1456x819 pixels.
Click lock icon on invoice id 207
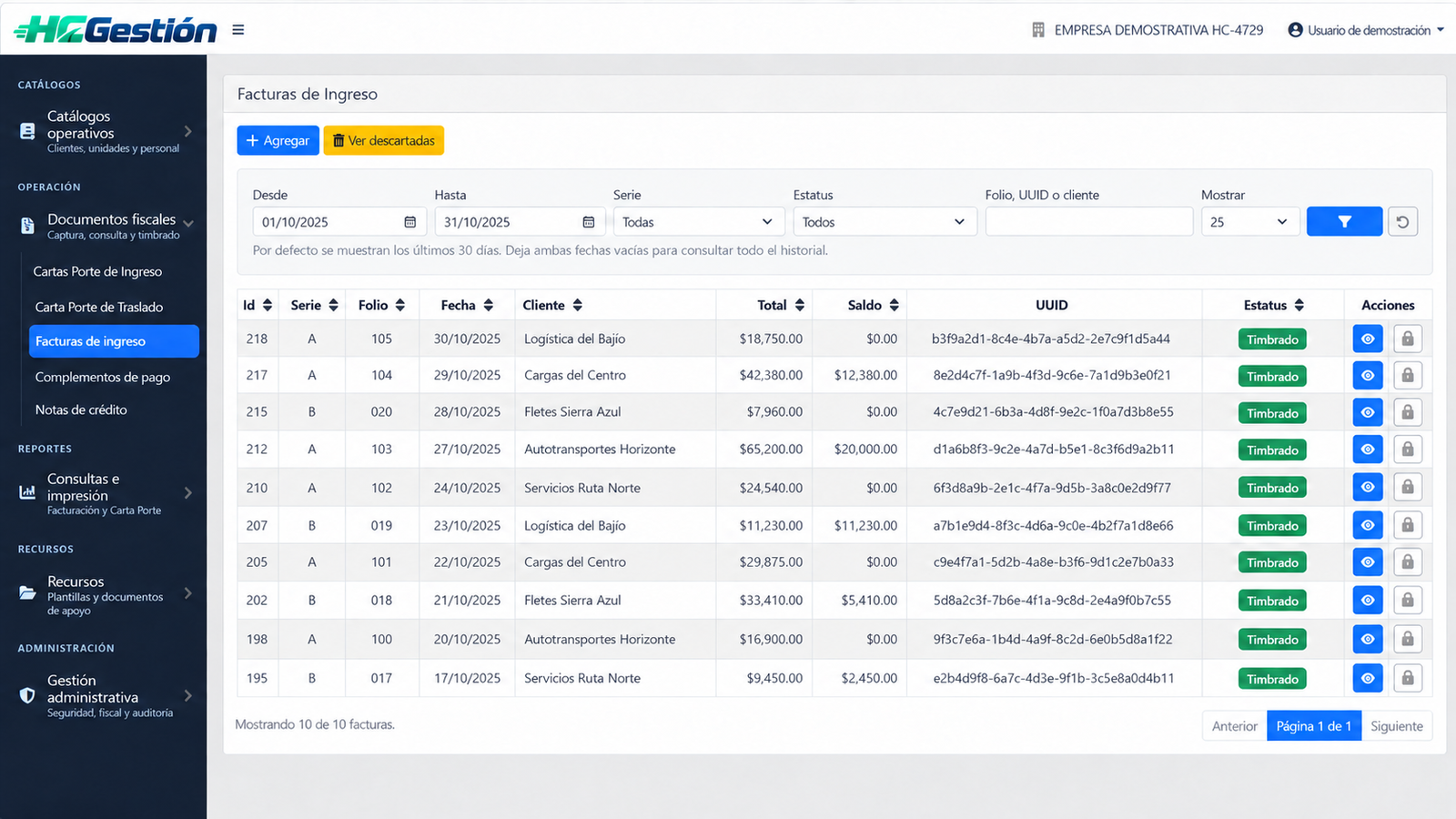tap(1408, 525)
